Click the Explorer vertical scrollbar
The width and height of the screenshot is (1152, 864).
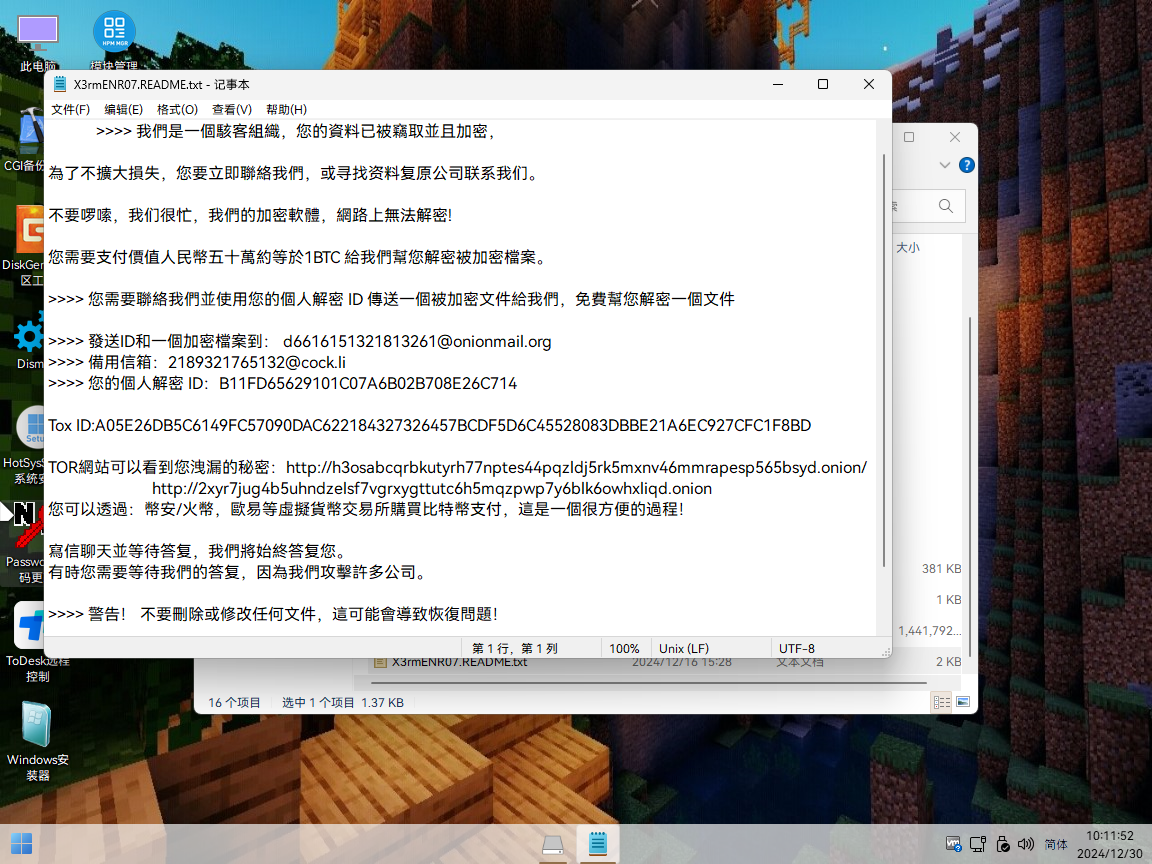pos(970,485)
